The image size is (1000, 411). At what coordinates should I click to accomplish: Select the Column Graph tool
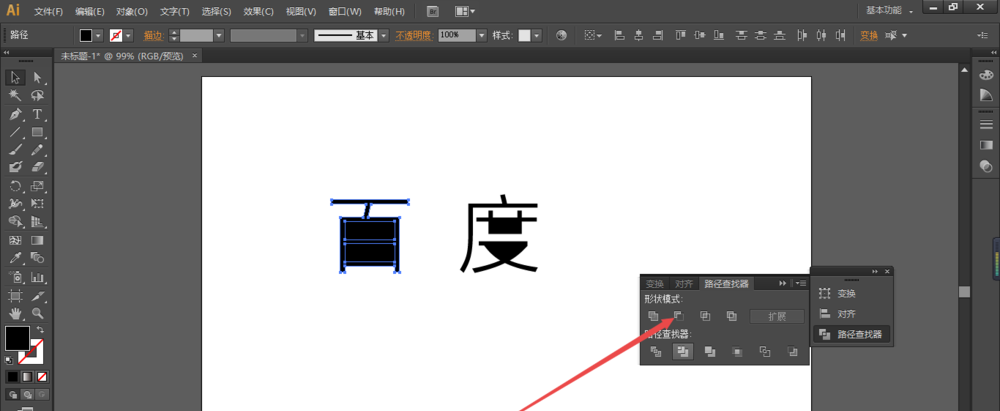pos(38,278)
